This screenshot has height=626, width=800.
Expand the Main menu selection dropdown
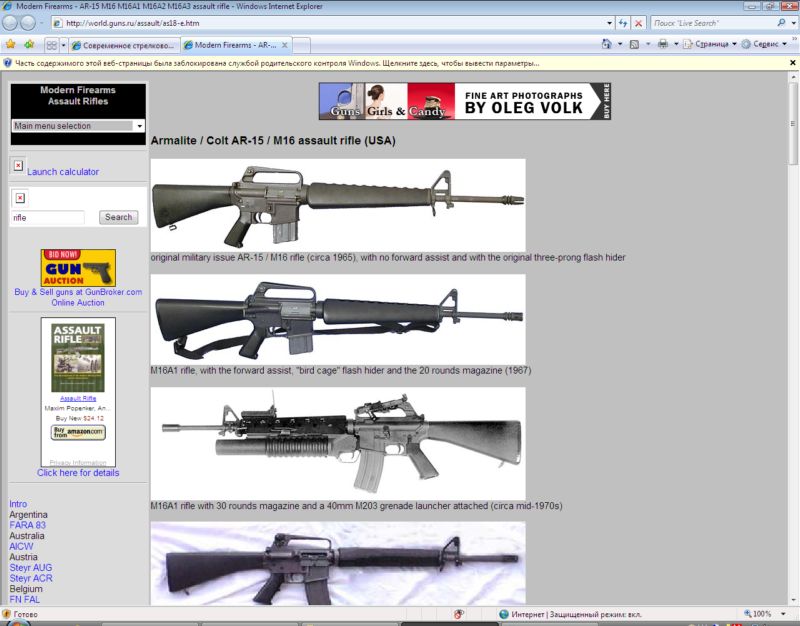click(x=139, y=126)
